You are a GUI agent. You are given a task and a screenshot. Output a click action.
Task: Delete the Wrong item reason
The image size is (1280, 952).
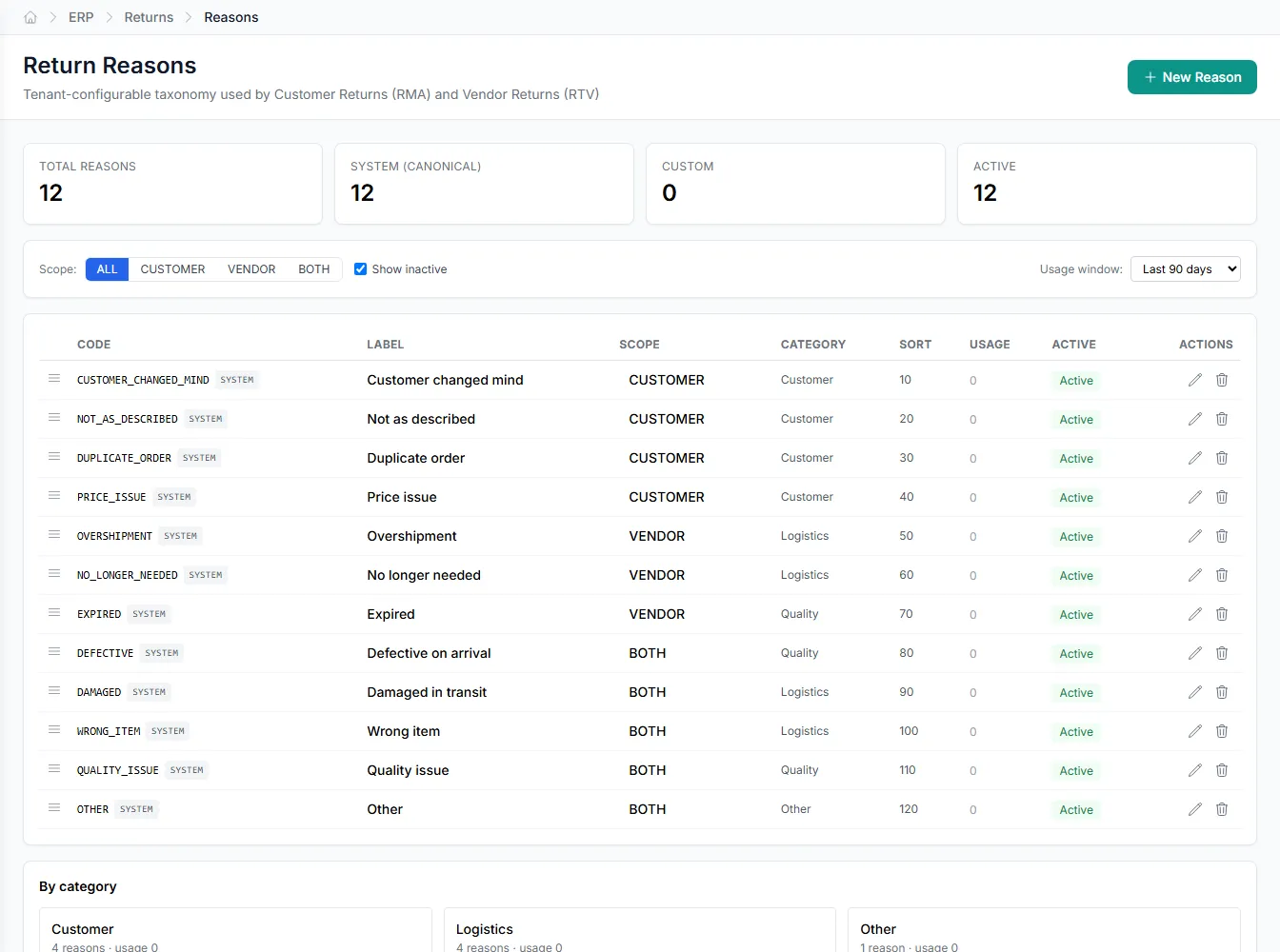(1222, 731)
